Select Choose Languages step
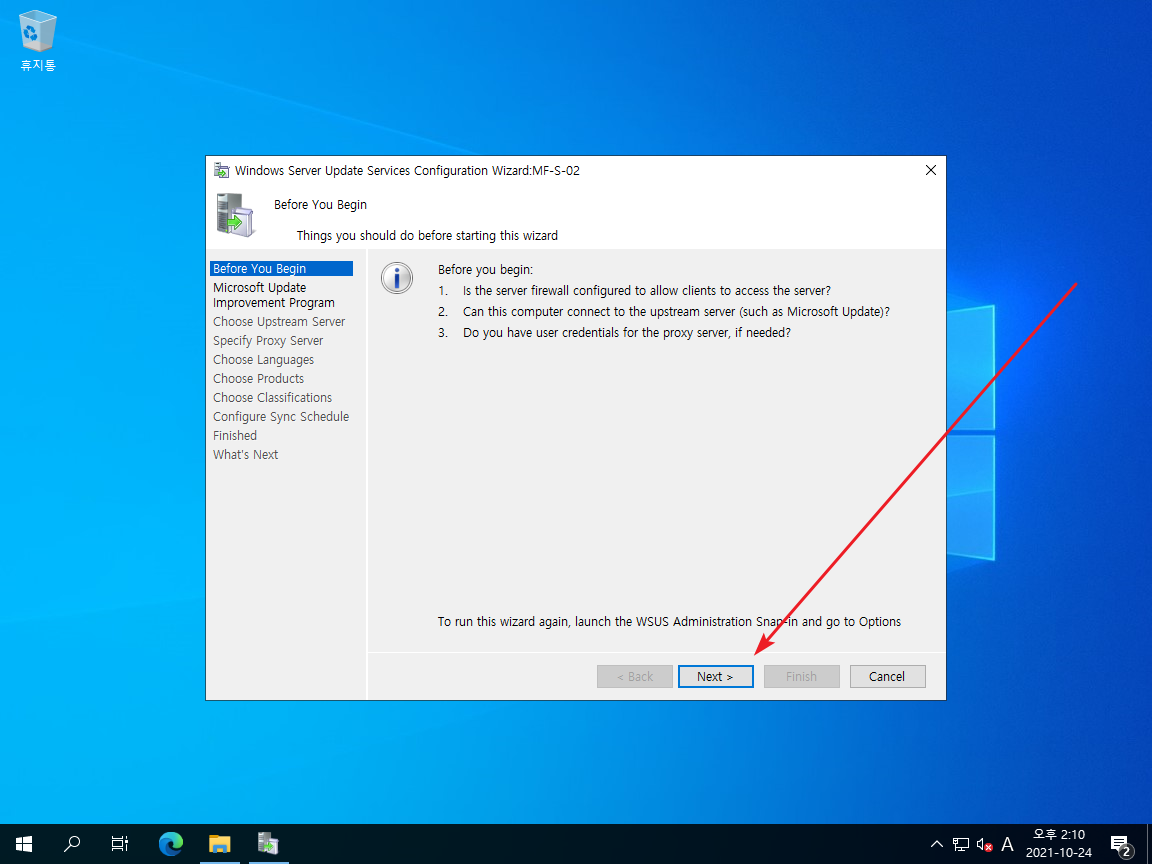 [264, 360]
